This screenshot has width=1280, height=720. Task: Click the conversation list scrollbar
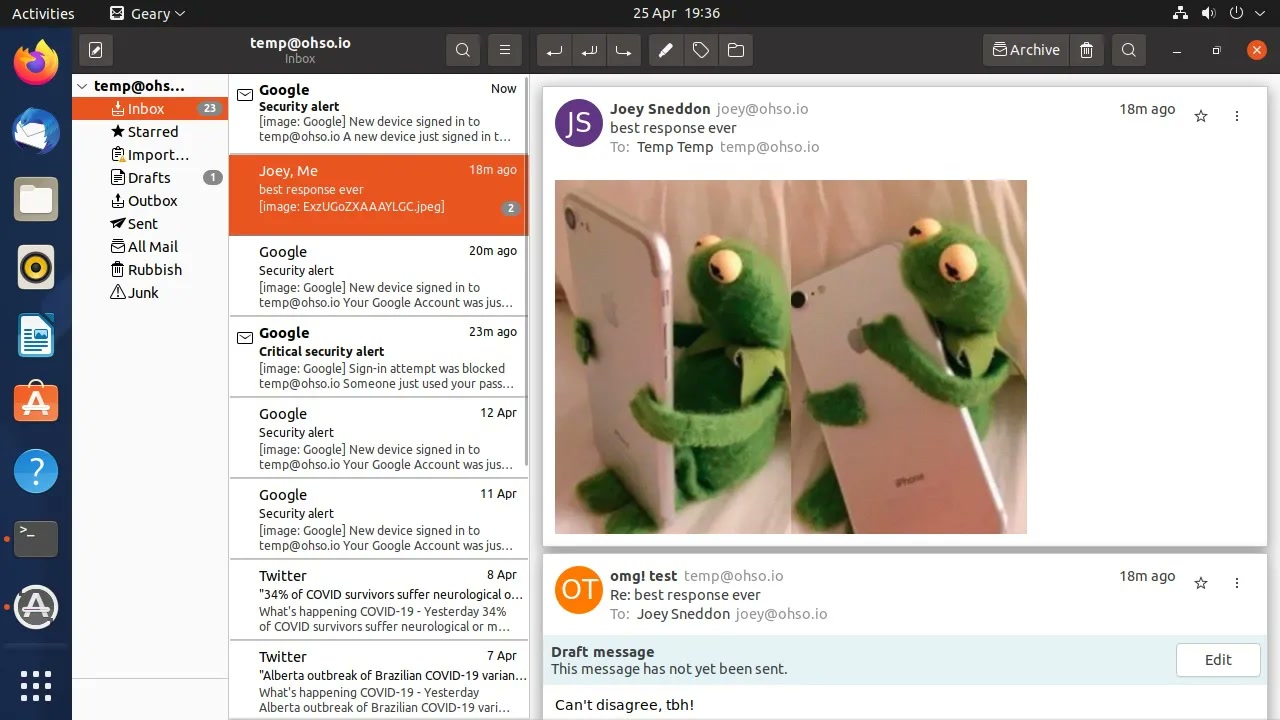[x=527, y=270]
